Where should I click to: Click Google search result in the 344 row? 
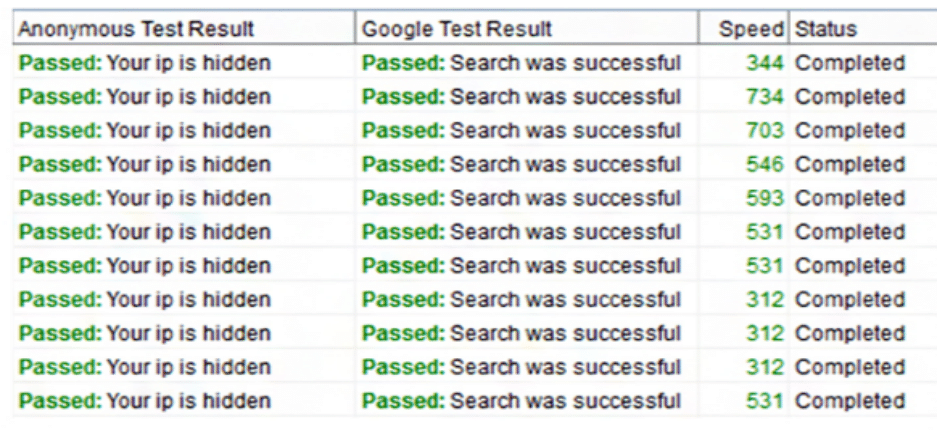(x=522, y=63)
